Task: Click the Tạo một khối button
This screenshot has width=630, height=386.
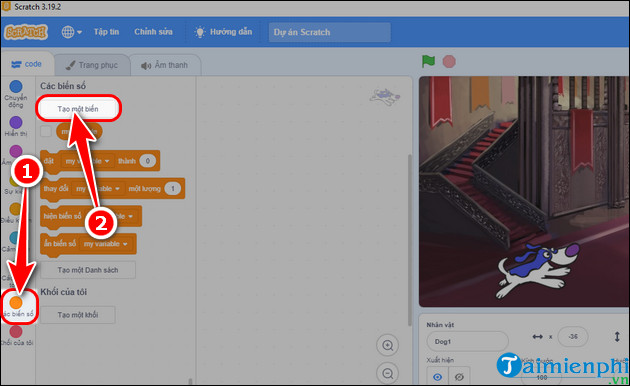Action: [x=78, y=315]
